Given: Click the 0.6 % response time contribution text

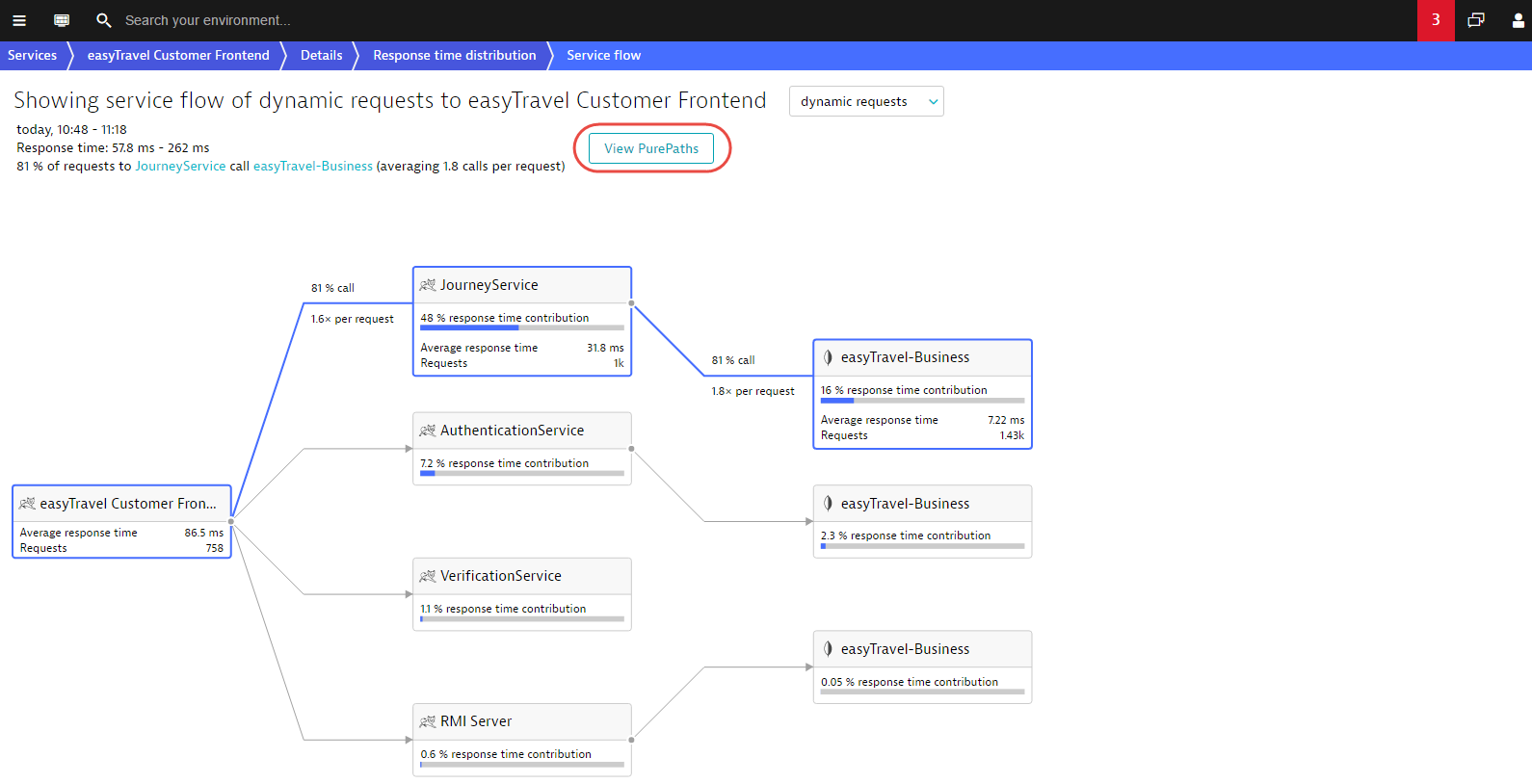Looking at the screenshot, I should (506, 754).
